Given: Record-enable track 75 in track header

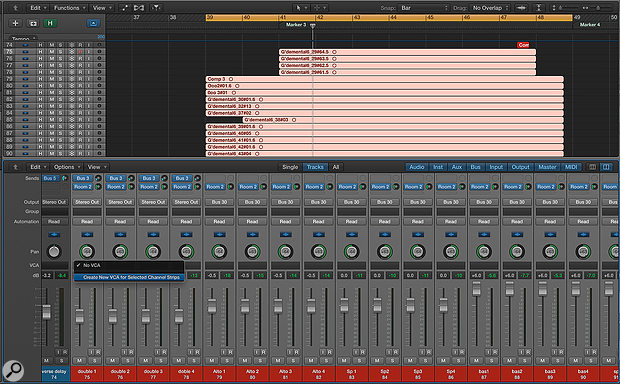Looking at the screenshot, I should click(80, 52).
